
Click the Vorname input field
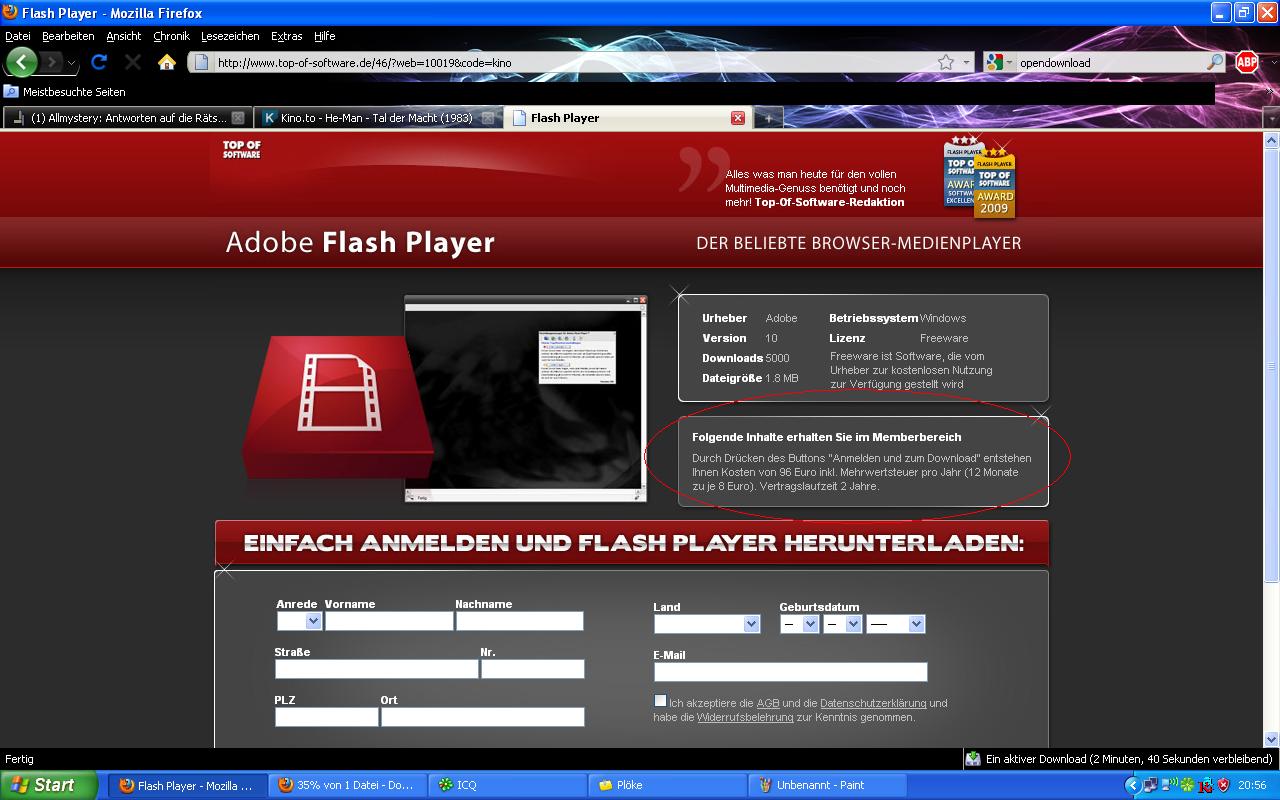[x=389, y=621]
